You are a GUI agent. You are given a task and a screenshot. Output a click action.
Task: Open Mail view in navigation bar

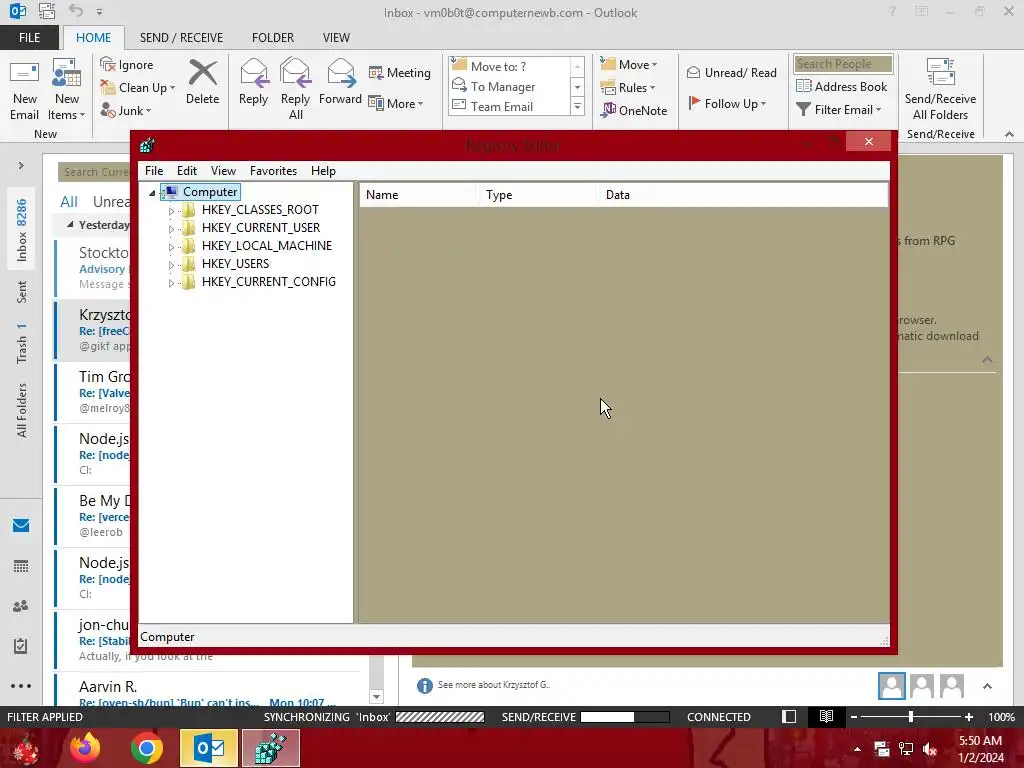21,526
